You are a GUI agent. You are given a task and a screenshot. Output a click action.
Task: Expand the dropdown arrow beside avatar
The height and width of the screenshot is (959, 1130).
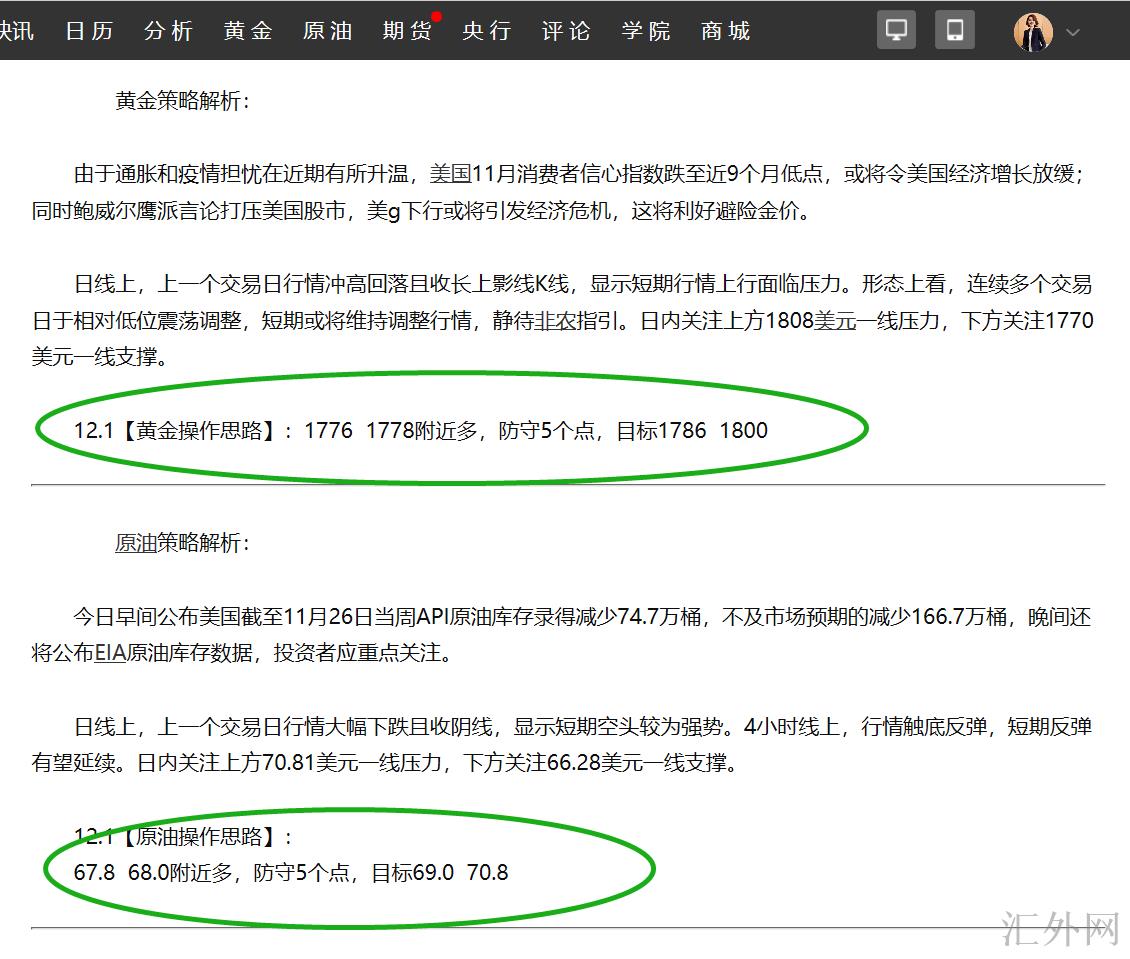tap(1073, 32)
